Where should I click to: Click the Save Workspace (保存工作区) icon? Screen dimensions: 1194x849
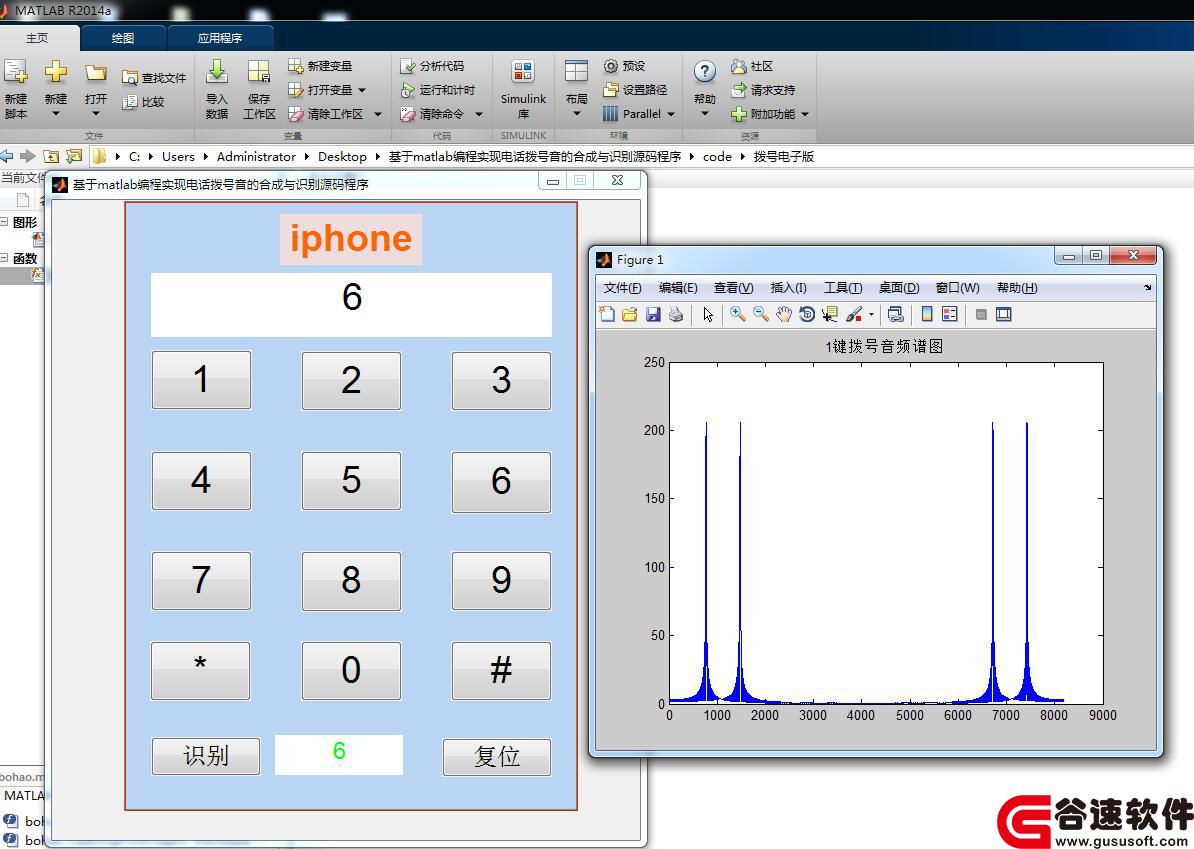click(x=259, y=72)
